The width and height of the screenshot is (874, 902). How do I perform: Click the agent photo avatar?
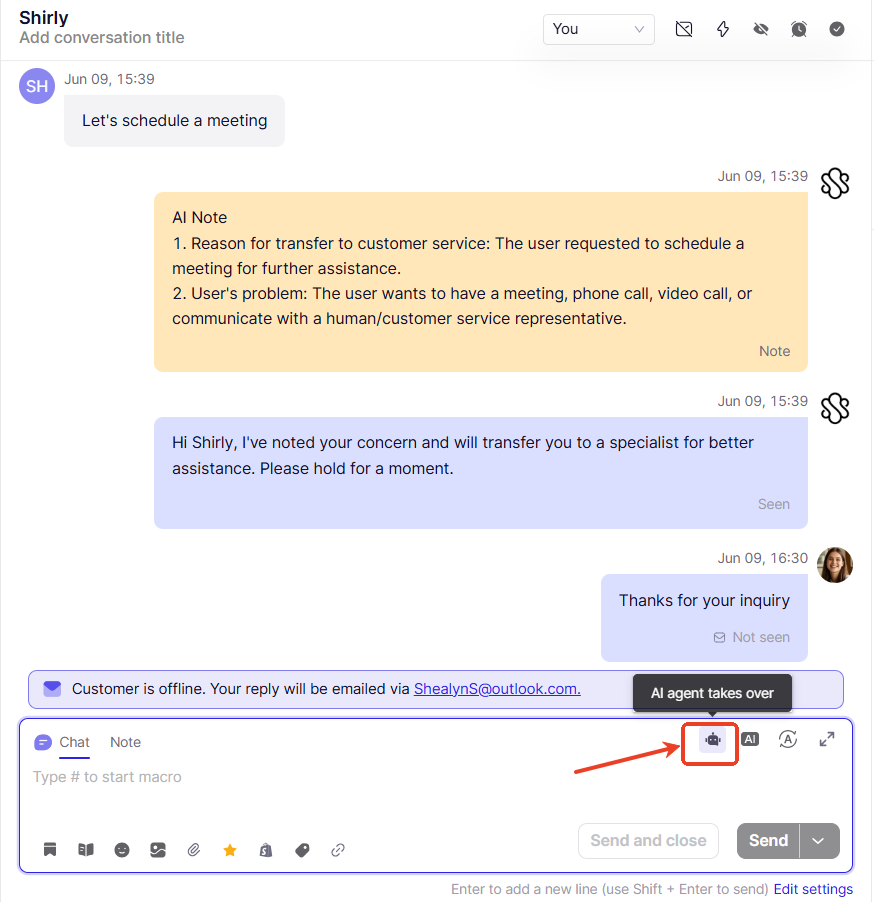pyautogui.click(x=835, y=565)
